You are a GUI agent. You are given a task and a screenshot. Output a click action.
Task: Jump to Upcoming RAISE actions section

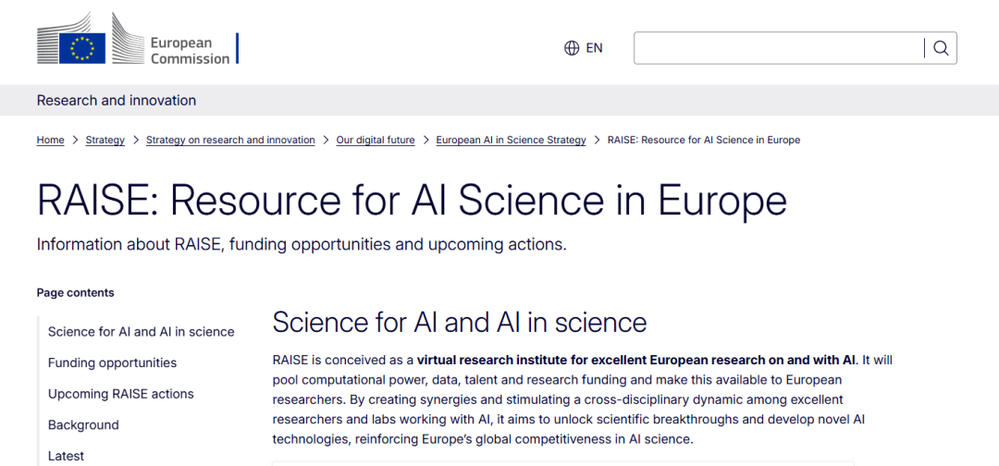(121, 394)
